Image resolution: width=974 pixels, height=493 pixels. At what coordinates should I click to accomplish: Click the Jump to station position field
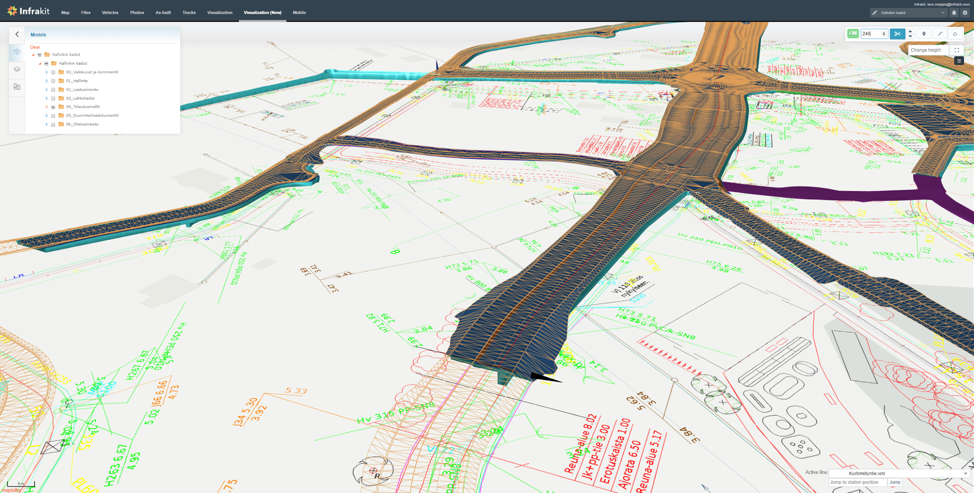pyautogui.click(x=857, y=482)
